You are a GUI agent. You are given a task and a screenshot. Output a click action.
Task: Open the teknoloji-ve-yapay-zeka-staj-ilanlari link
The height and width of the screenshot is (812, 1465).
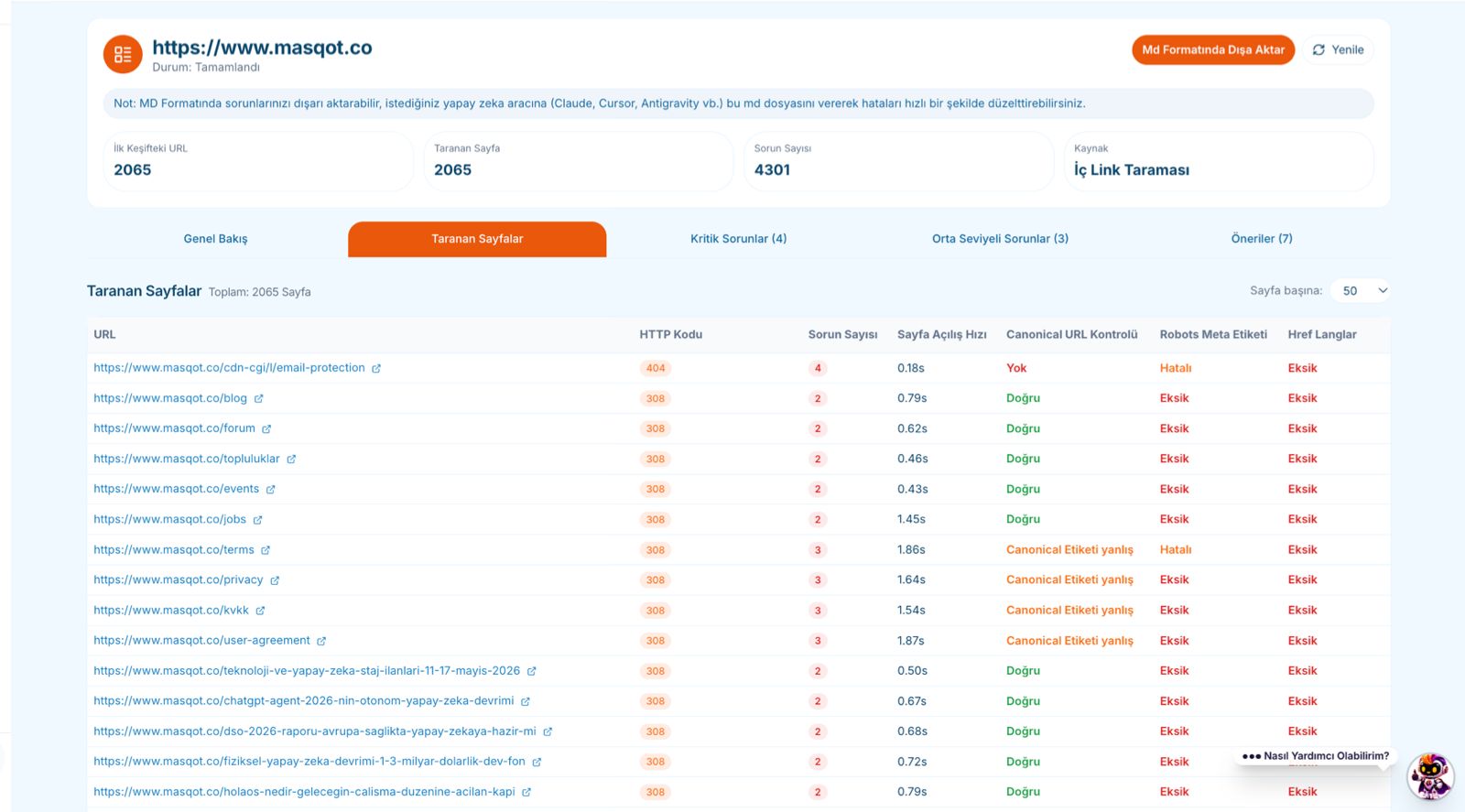click(x=307, y=671)
